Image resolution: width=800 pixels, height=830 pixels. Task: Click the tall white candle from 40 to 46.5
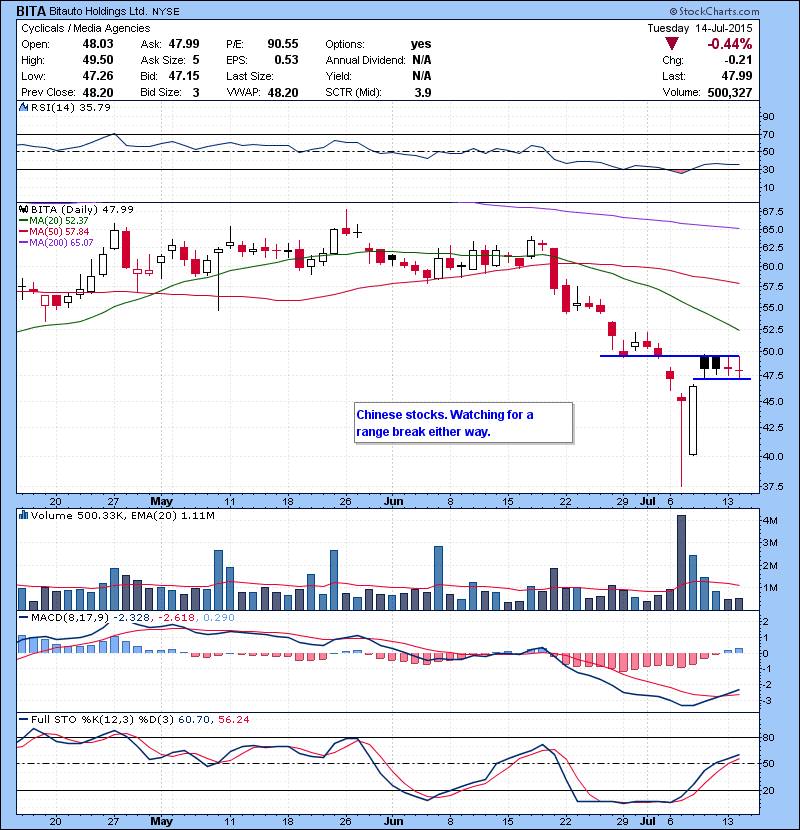pos(693,421)
